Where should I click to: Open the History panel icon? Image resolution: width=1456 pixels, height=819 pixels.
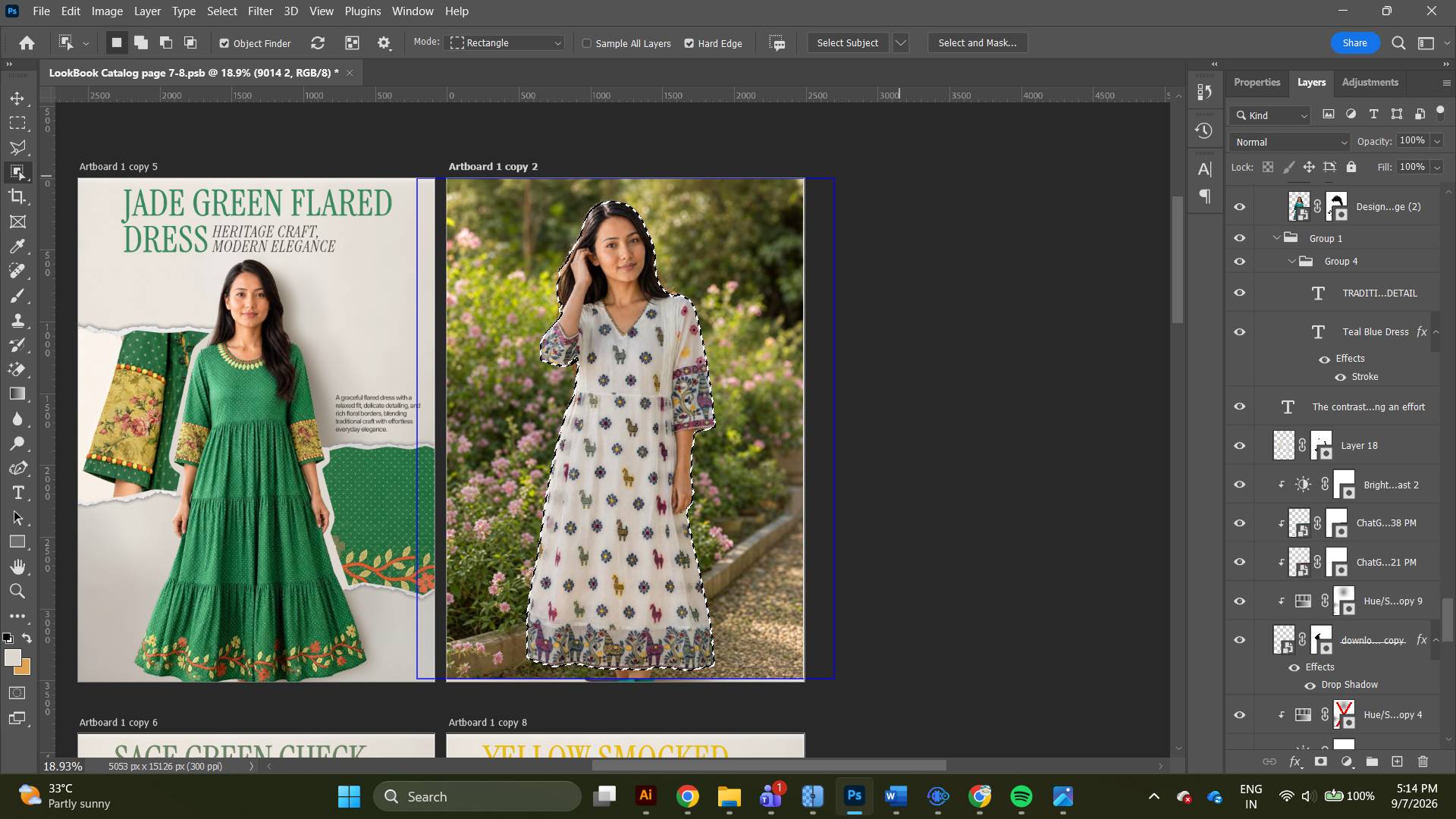[1203, 131]
